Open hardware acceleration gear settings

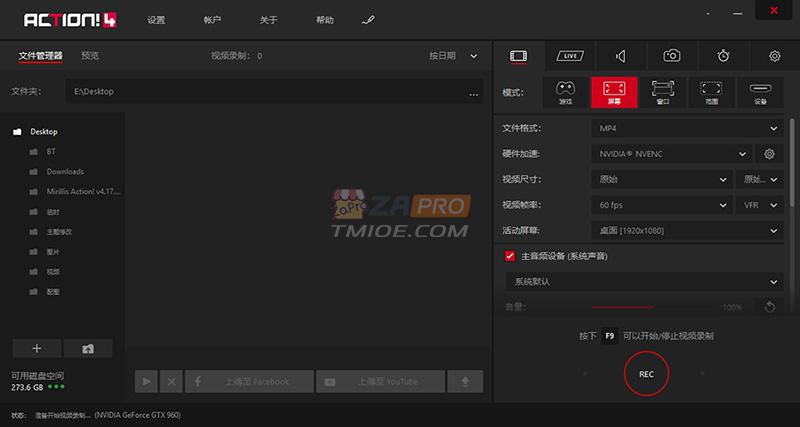769,154
